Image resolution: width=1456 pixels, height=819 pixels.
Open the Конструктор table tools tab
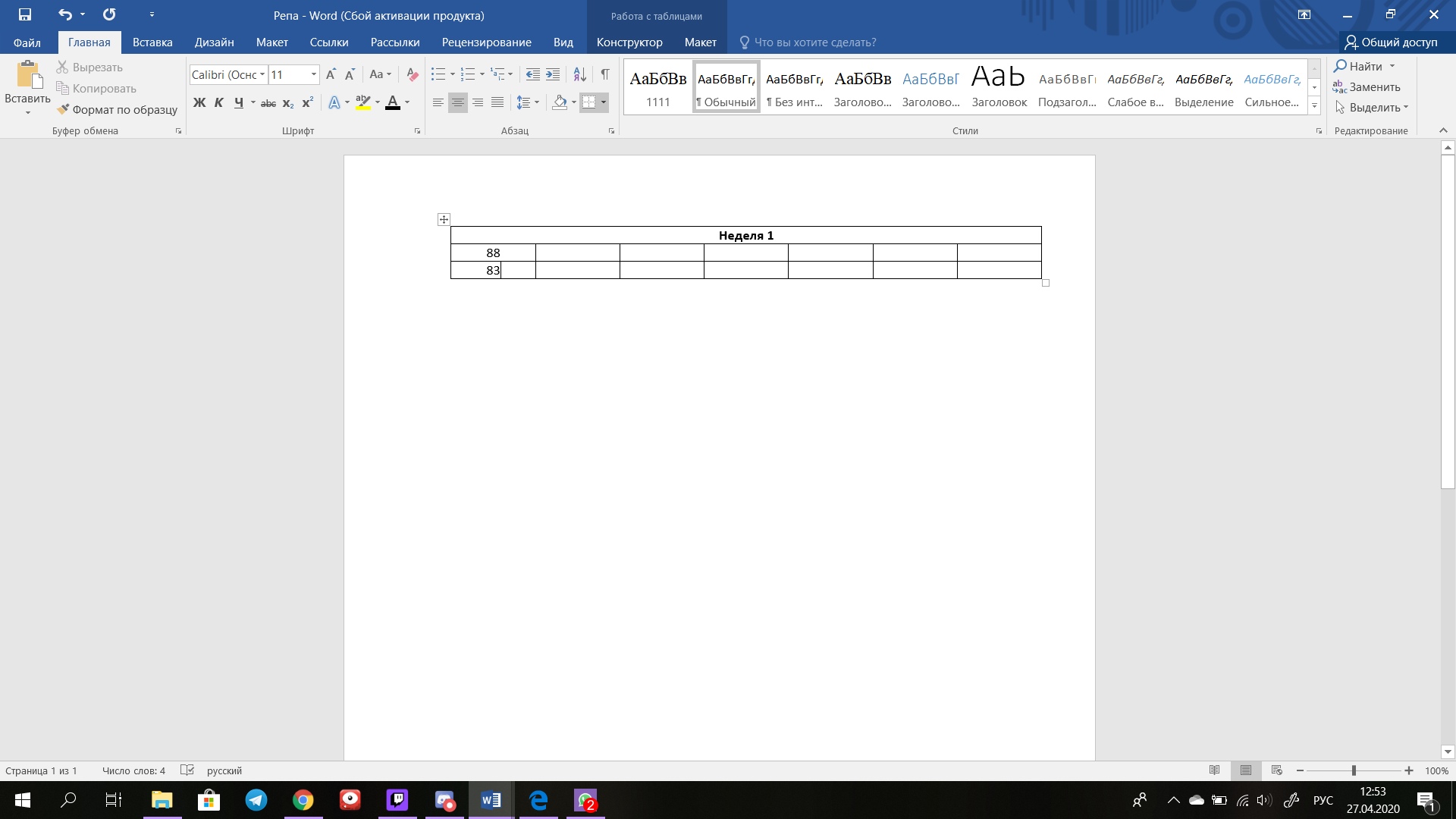(x=629, y=42)
